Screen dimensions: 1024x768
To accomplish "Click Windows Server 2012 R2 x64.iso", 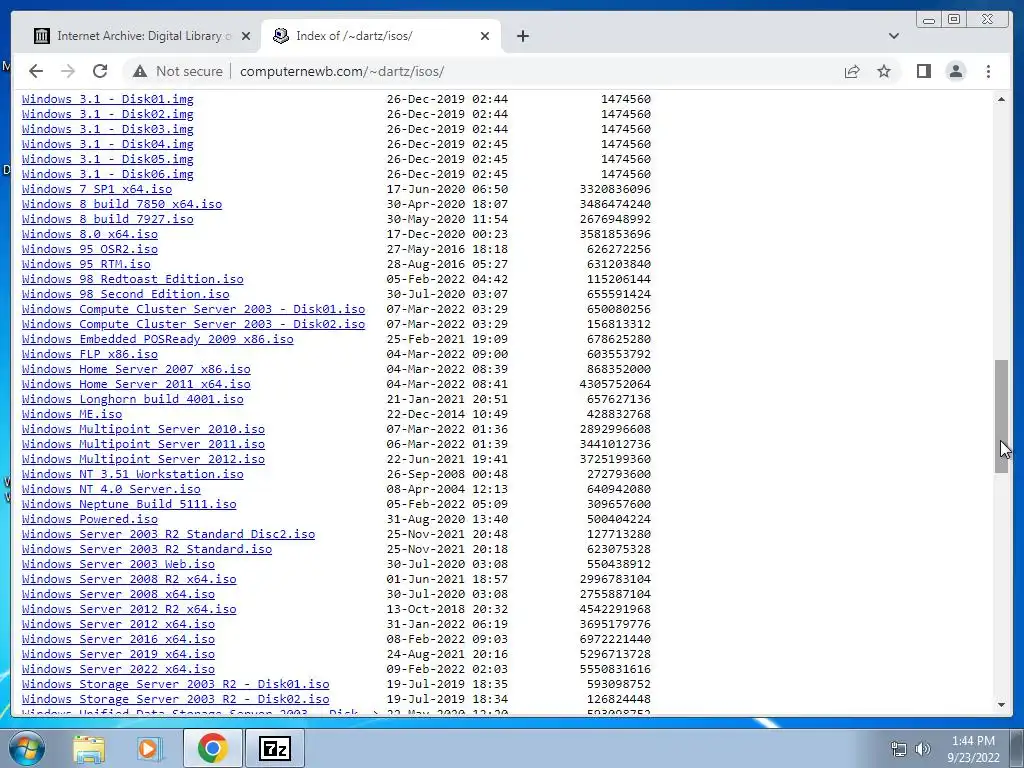I will coord(129,610).
